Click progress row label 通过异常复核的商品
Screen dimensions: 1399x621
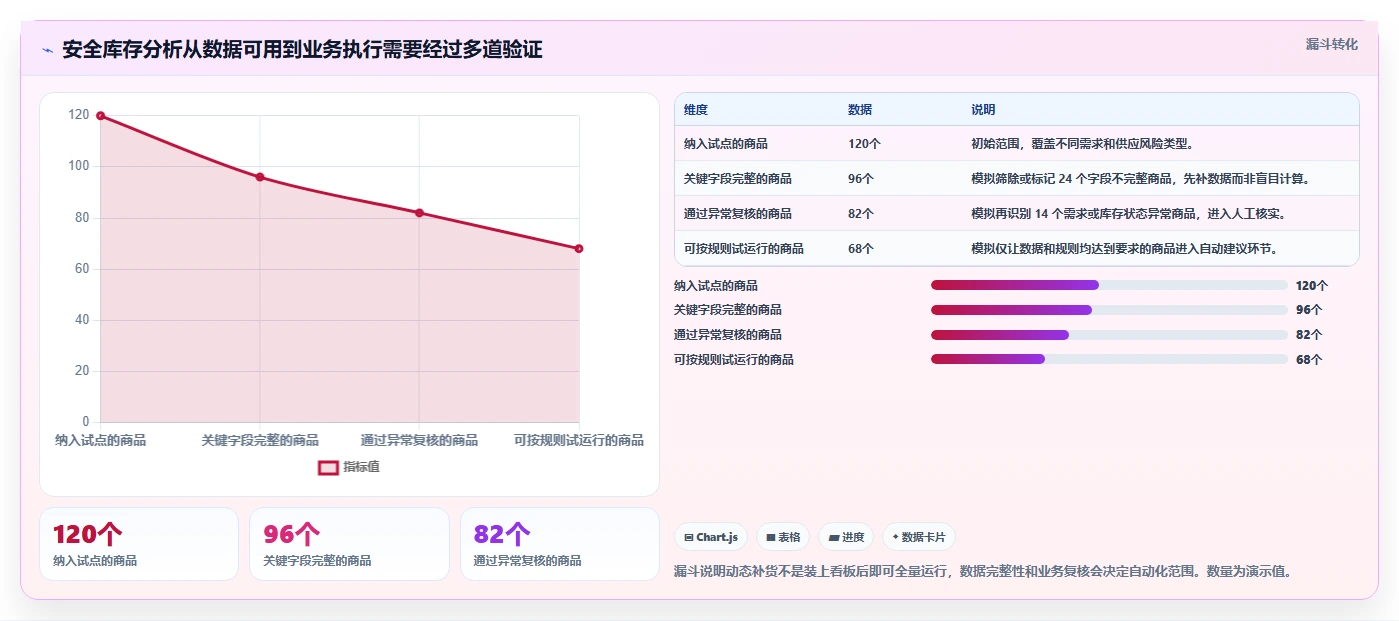tap(728, 335)
